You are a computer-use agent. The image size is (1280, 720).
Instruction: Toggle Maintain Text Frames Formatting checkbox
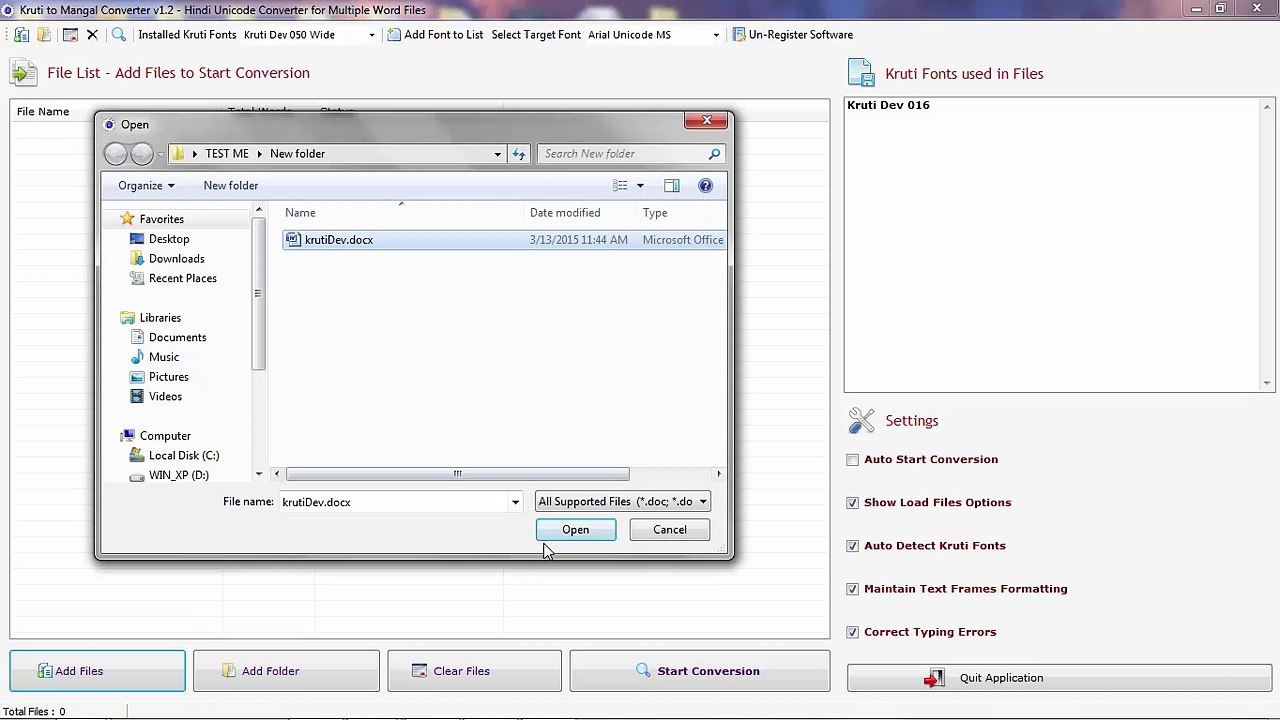(853, 589)
